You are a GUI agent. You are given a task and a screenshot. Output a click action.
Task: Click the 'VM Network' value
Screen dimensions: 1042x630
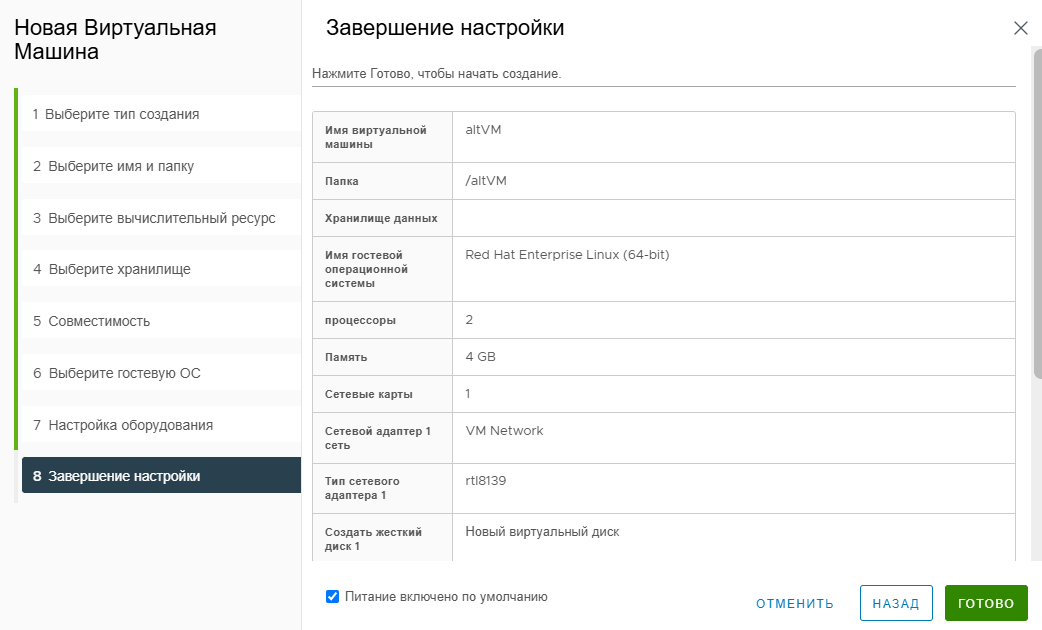504,430
